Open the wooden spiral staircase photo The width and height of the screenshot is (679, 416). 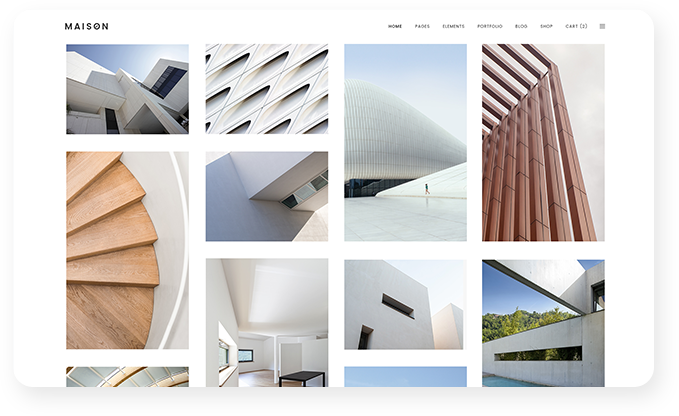point(127,250)
